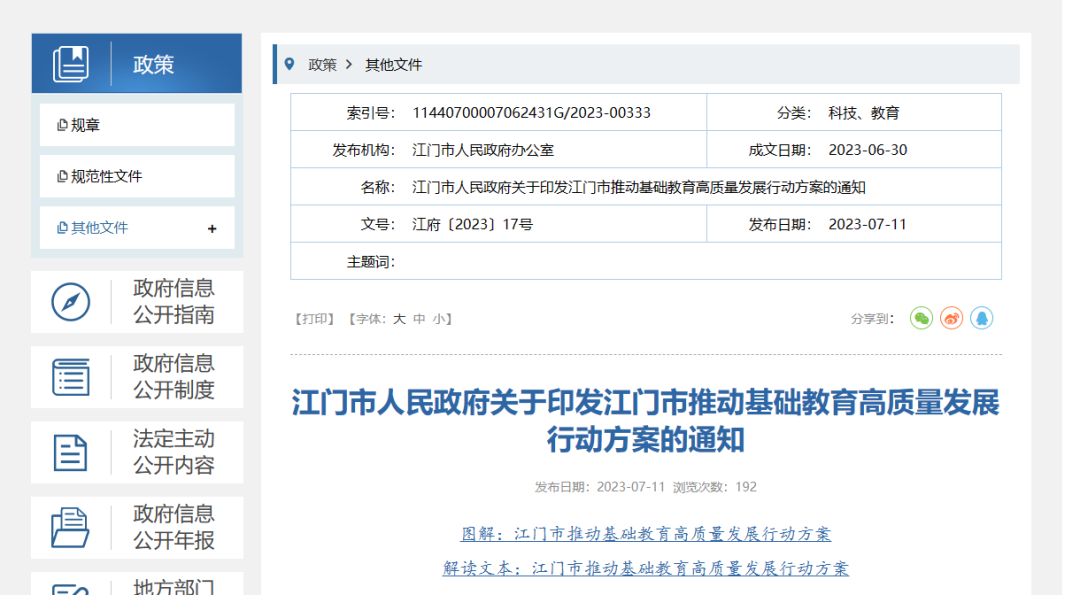Select the 其他文件 sidebar item
1080x595 pixels.
coord(99,228)
